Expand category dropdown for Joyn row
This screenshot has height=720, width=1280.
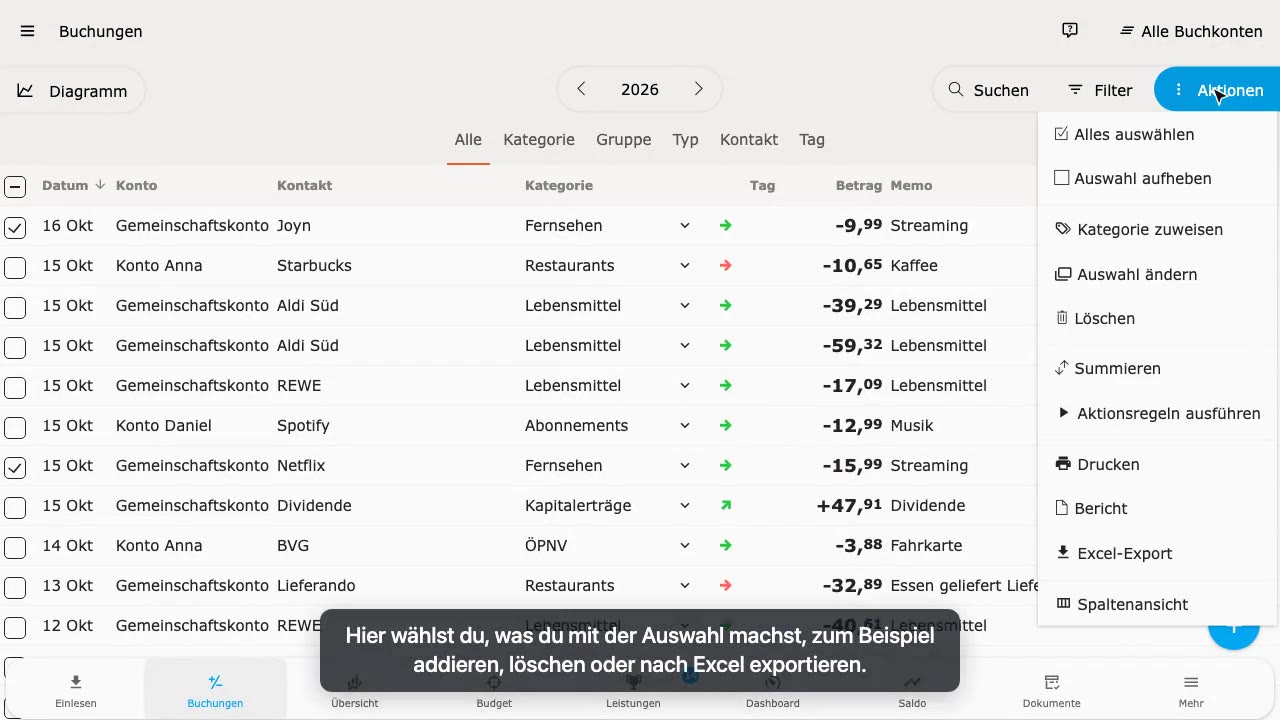(685, 226)
